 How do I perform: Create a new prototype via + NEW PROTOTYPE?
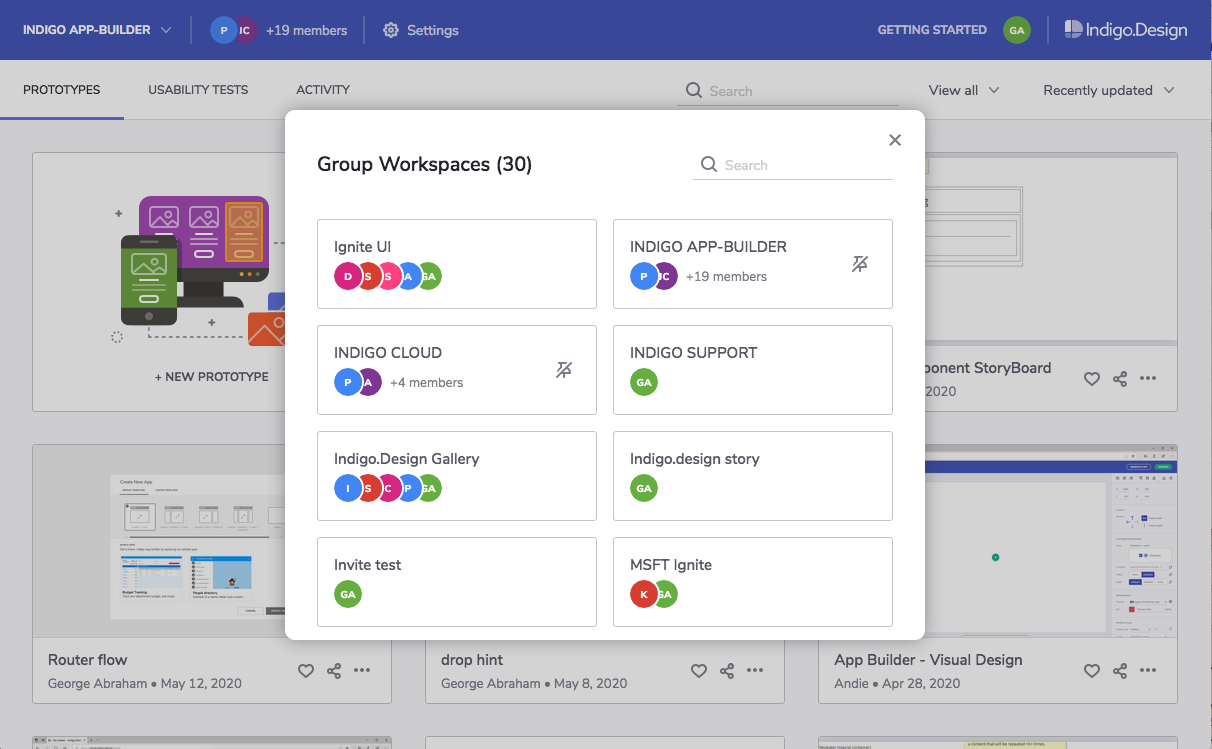tap(211, 377)
